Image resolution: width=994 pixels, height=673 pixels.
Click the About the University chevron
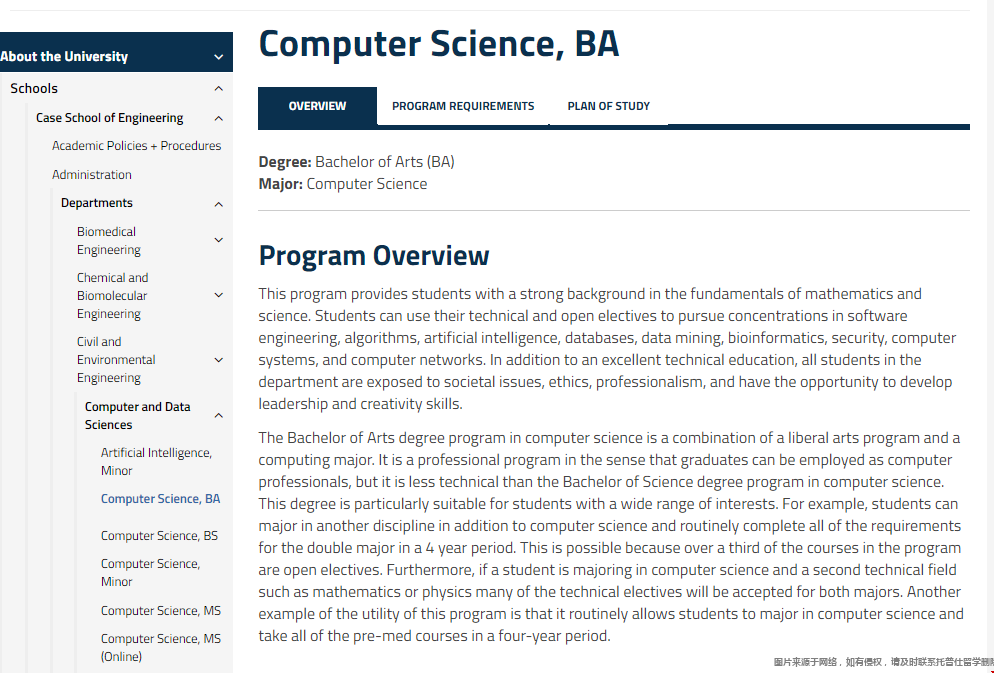218,56
